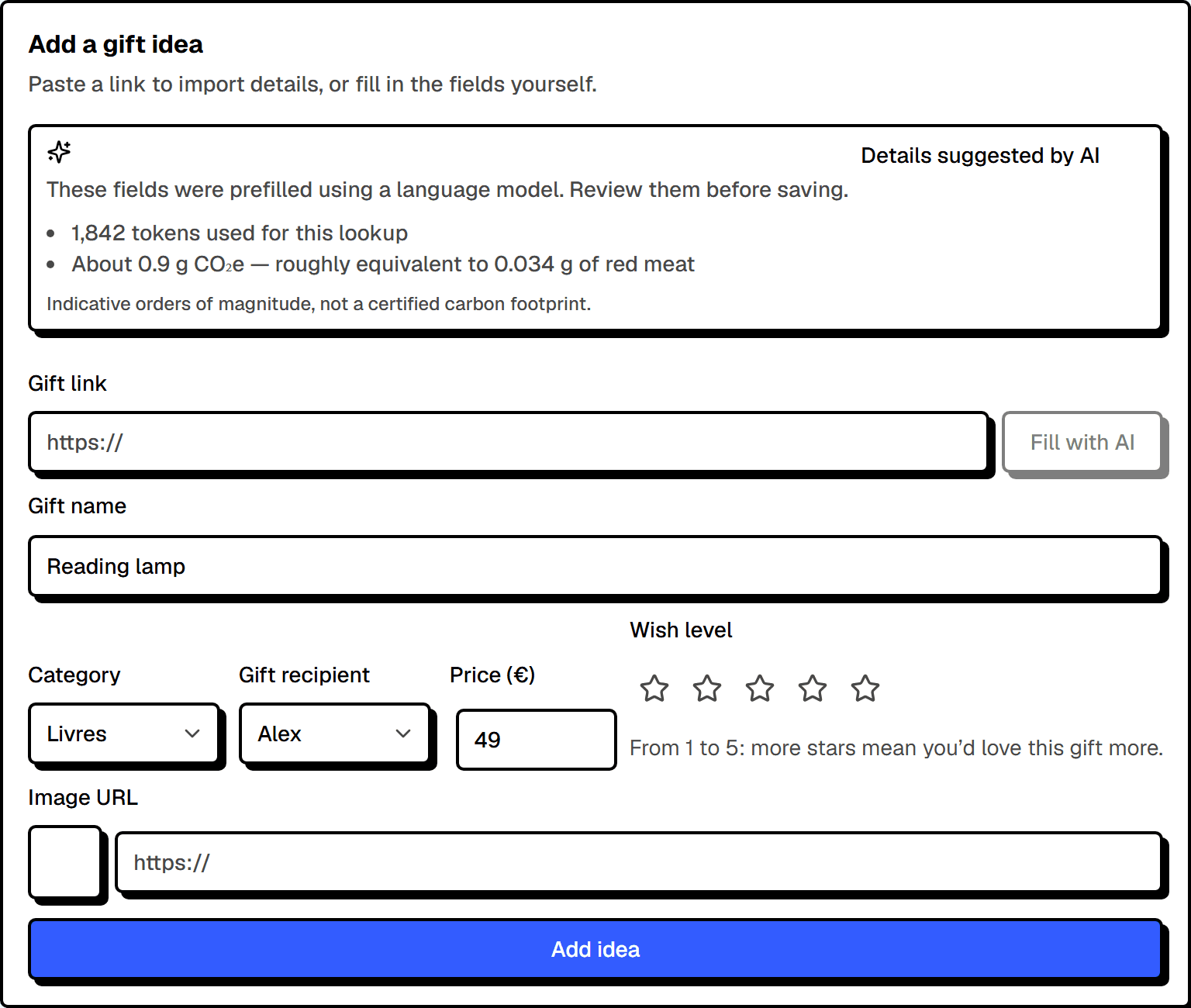Click the 'Paste a link to import details' subtitle
Screen dimensions: 1191x1008
[312, 85]
